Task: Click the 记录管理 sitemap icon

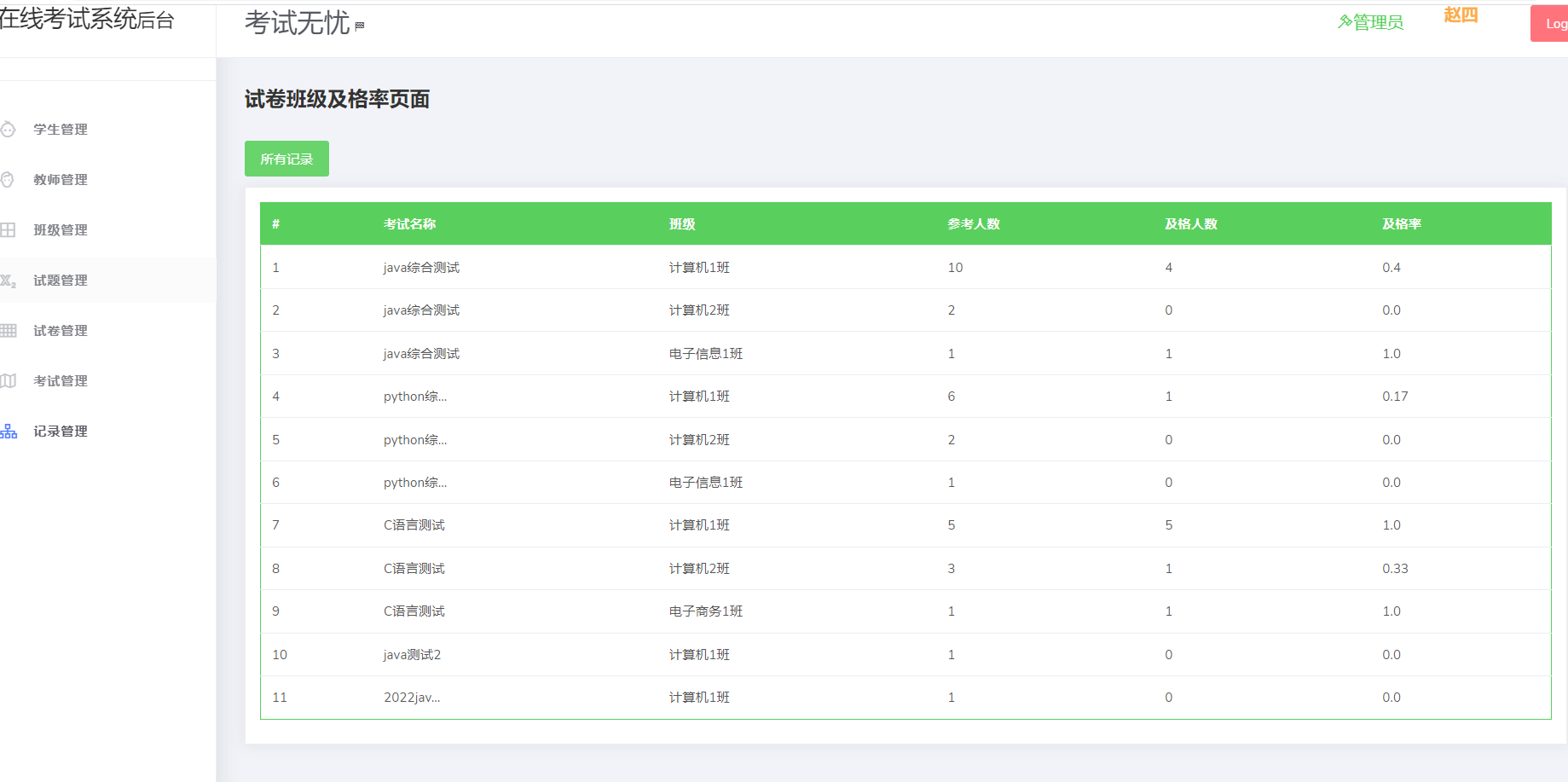Action: coord(9,432)
